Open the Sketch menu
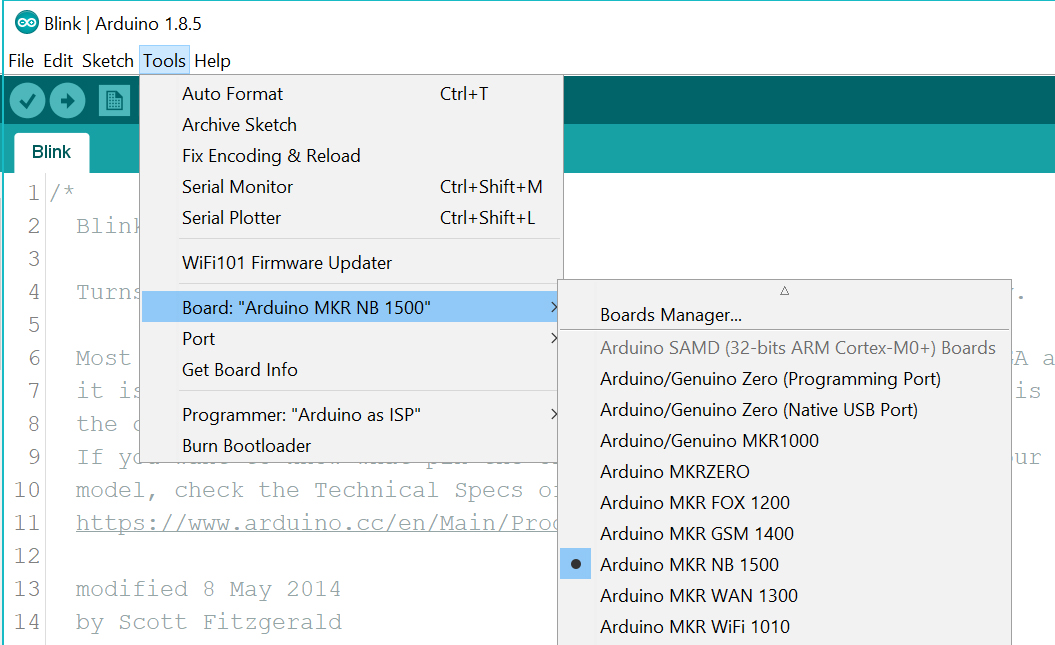Screen dimensions: 1055x645 tap(108, 61)
